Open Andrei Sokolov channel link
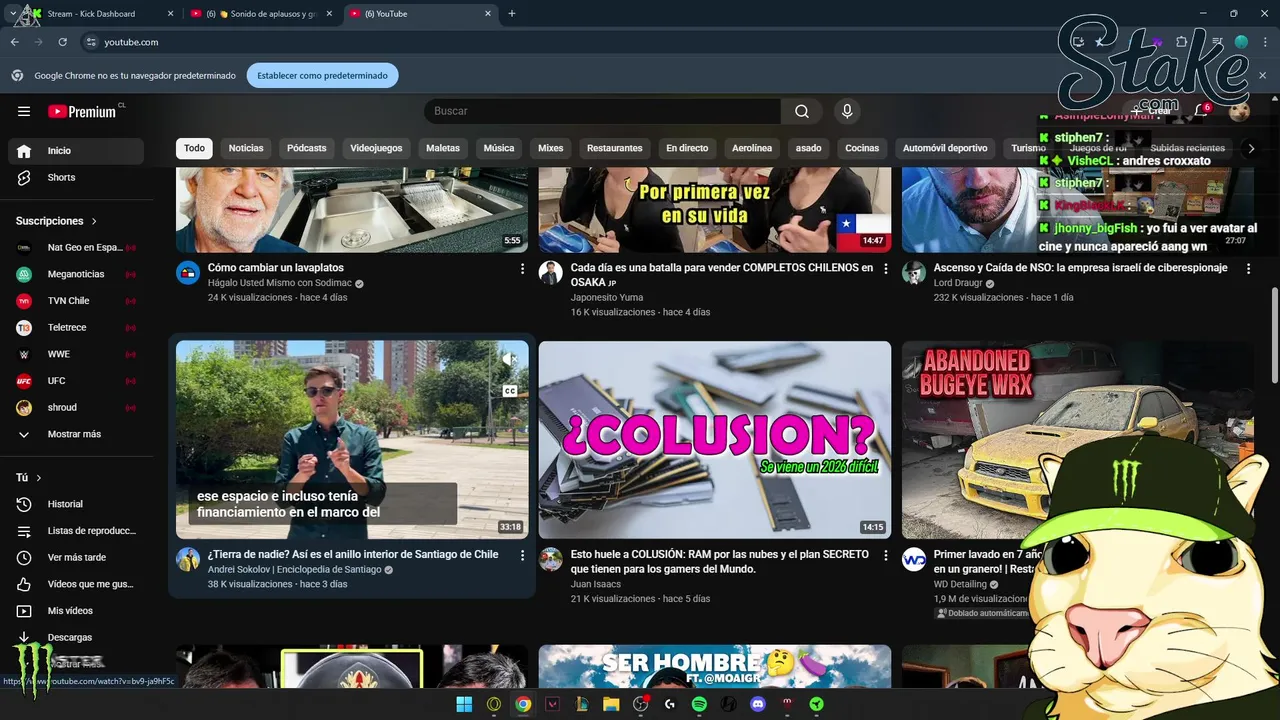The height and width of the screenshot is (720, 1280). (x=294, y=570)
